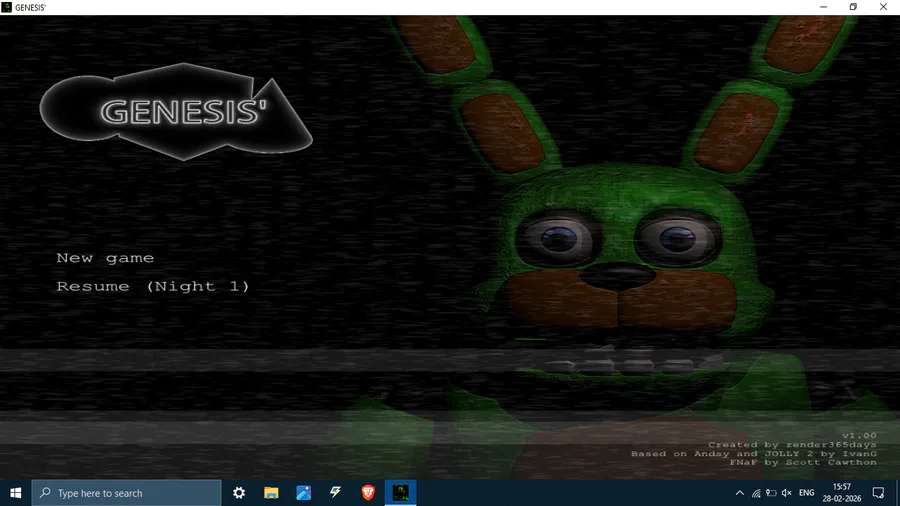This screenshot has height=506, width=900.
Task: Click the GENESIS' logo graphic
Action: 176,111
